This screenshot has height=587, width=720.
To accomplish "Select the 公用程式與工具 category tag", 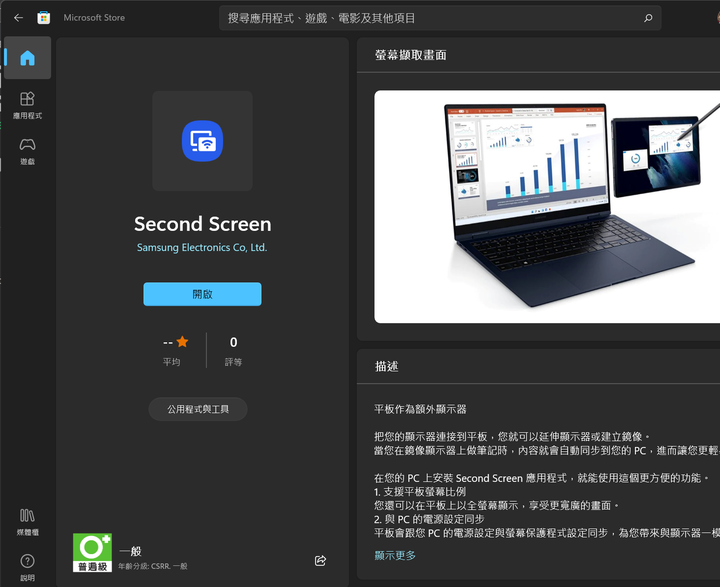I will pyautogui.click(x=198, y=409).
